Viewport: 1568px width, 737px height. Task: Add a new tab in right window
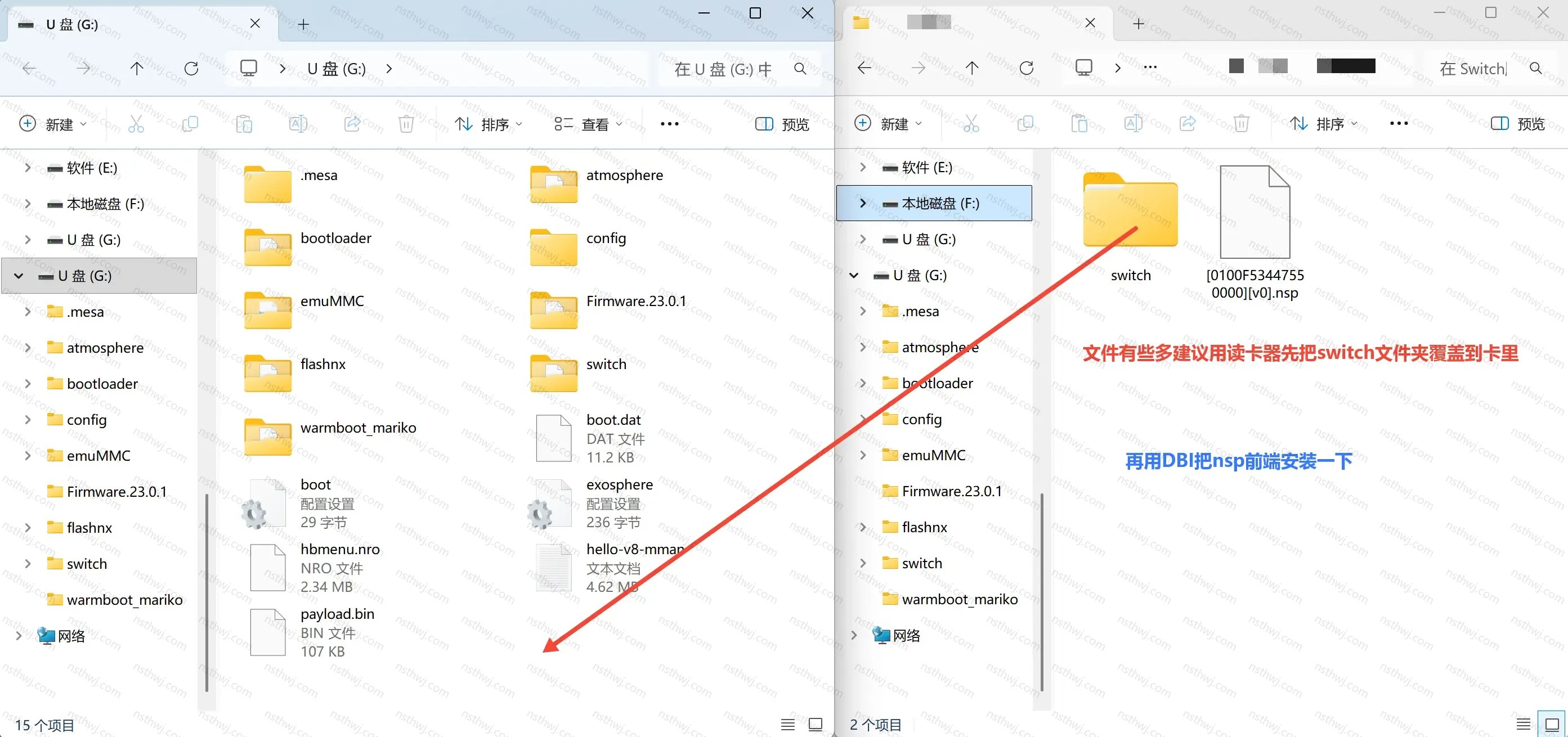tap(1139, 24)
